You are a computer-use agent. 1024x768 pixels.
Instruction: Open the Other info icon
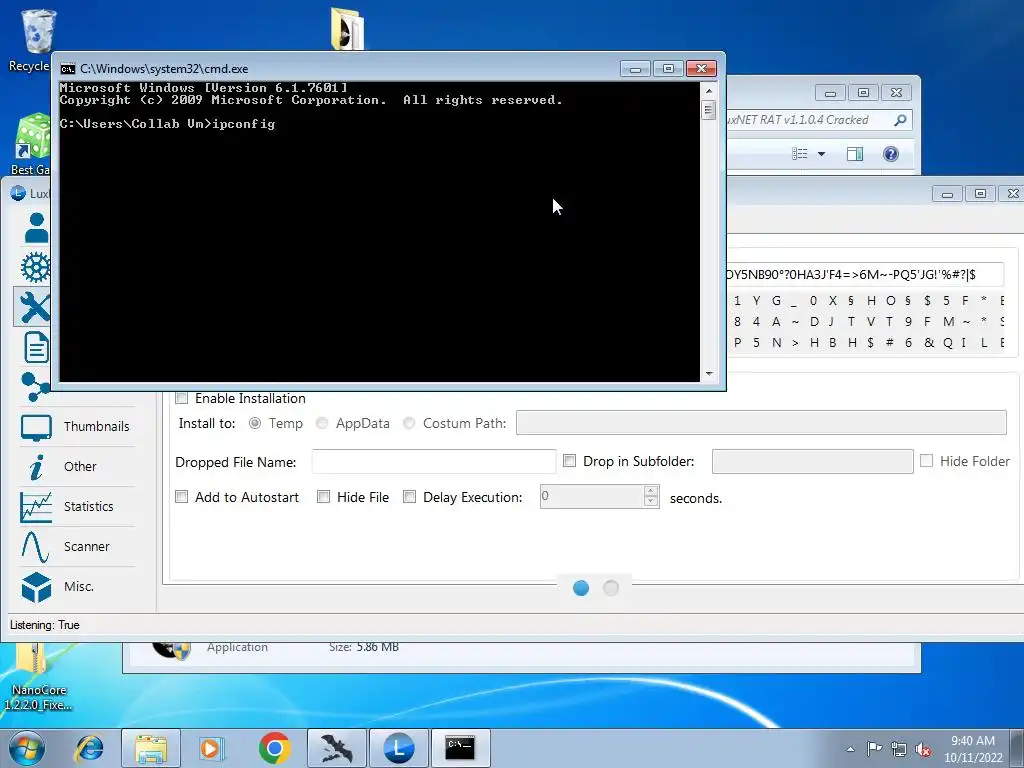tap(37, 467)
